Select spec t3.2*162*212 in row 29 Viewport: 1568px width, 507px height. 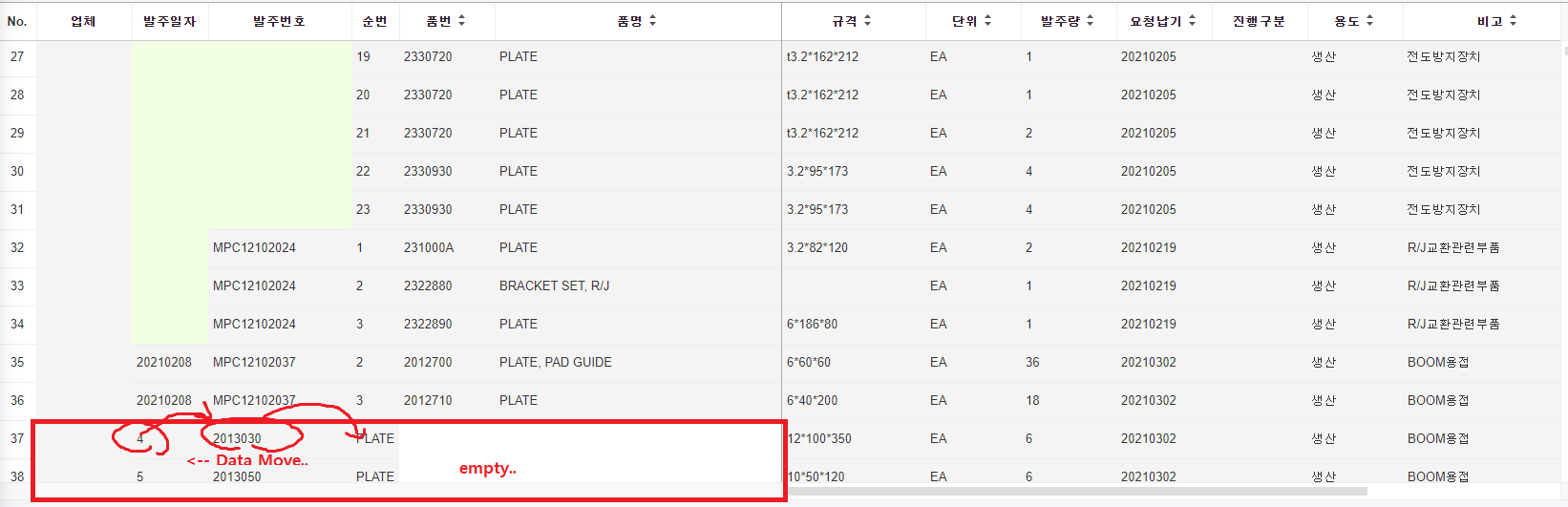pos(822,133)
